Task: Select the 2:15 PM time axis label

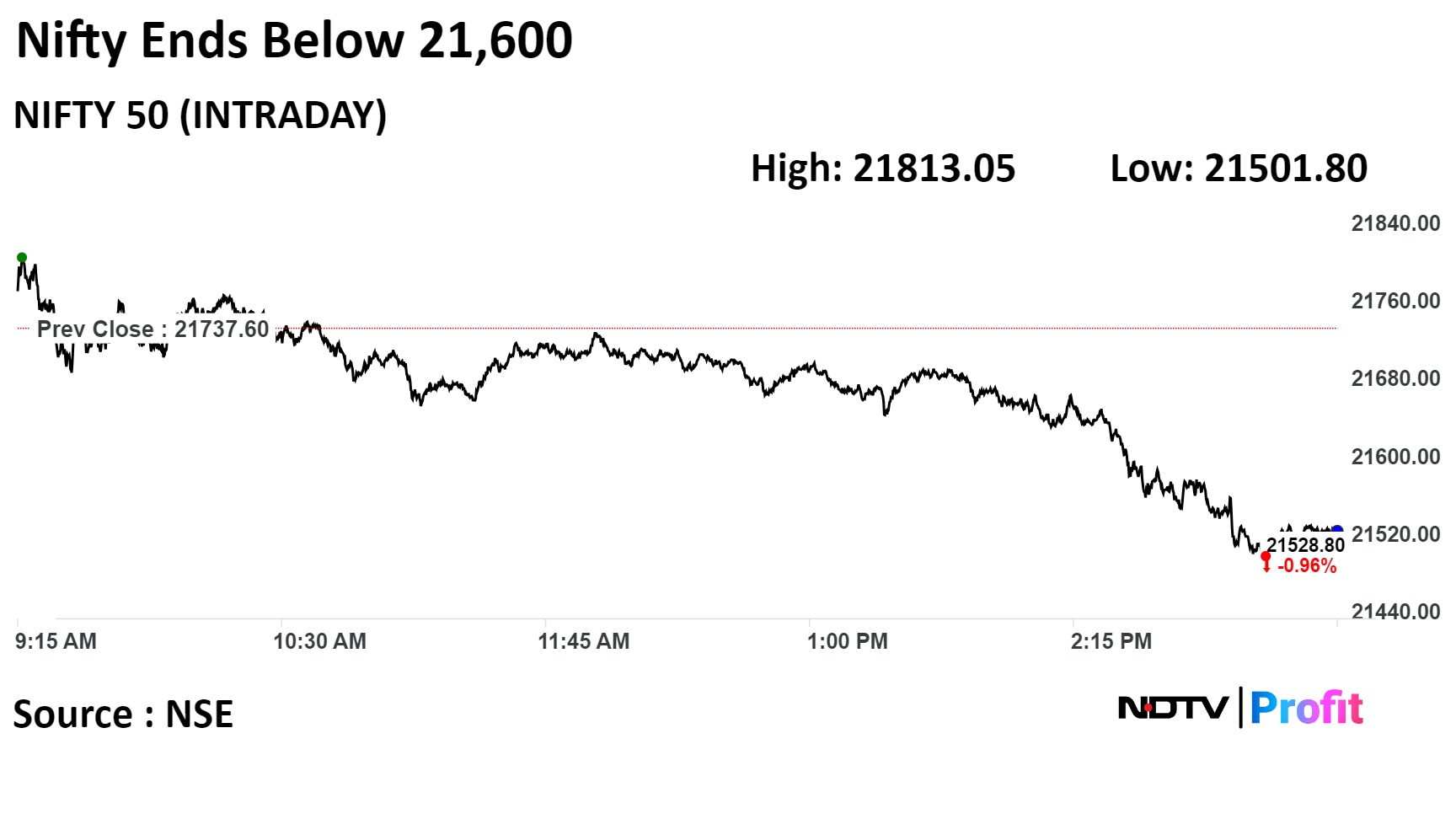Action: point(1111,641)
